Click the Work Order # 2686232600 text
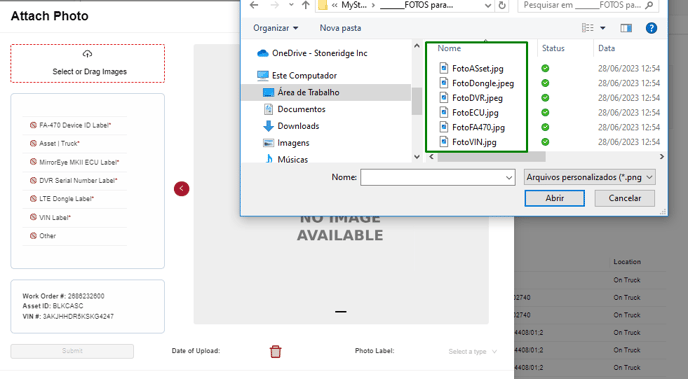The image size is (688, 379). point(64,296)
